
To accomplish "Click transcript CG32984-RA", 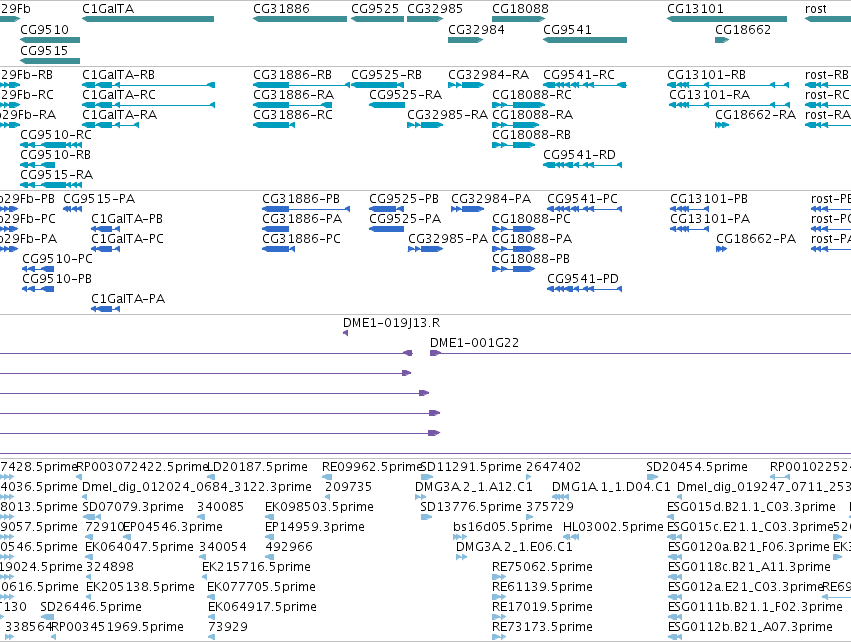I will 488,74.
